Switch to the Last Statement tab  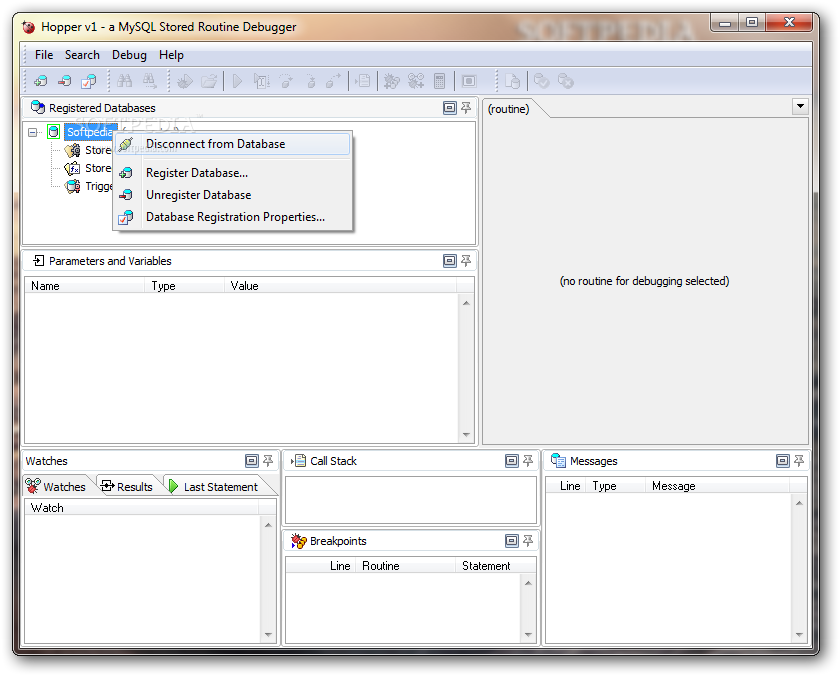[214, 486]
